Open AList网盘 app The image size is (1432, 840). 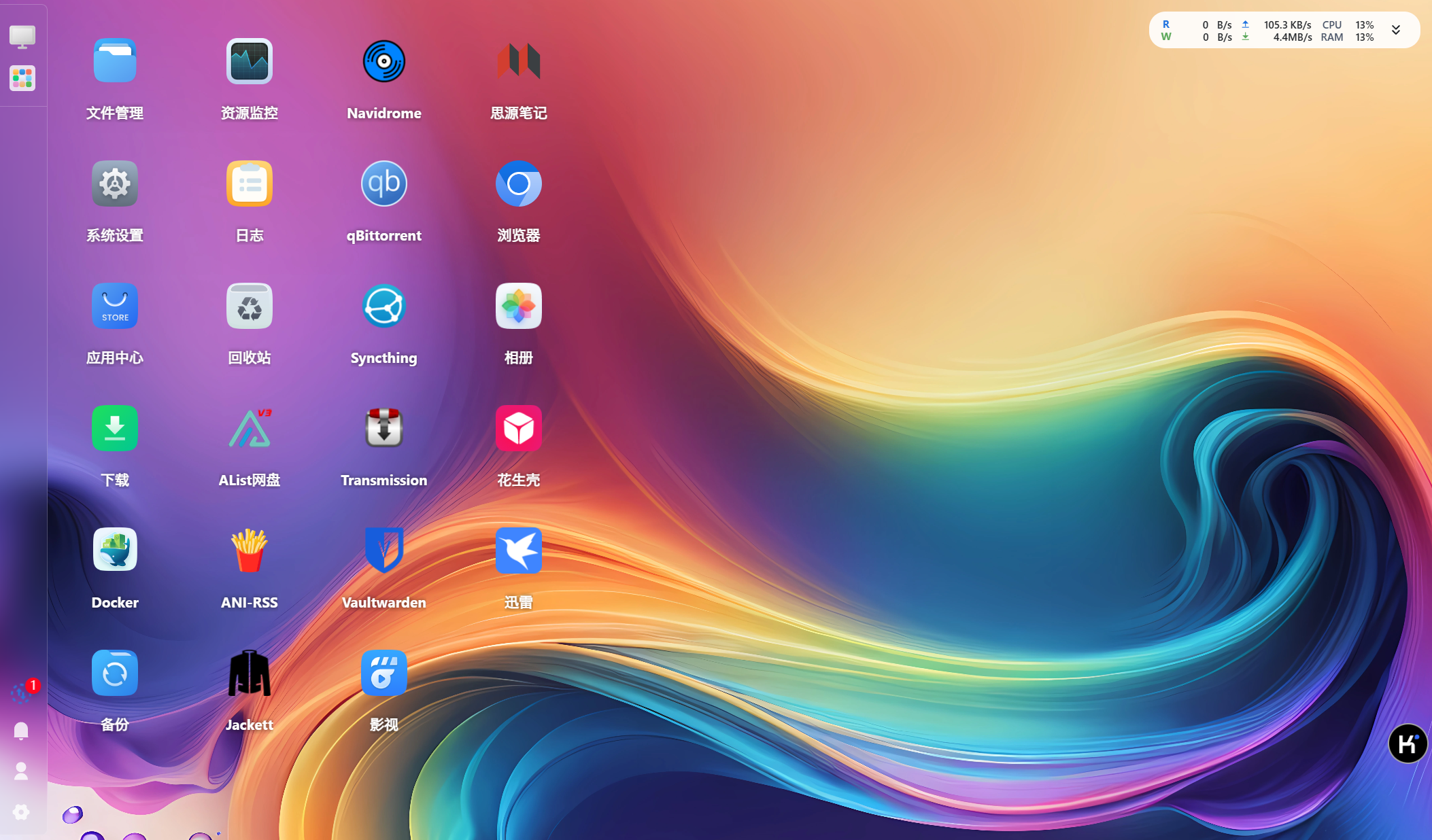249,429
